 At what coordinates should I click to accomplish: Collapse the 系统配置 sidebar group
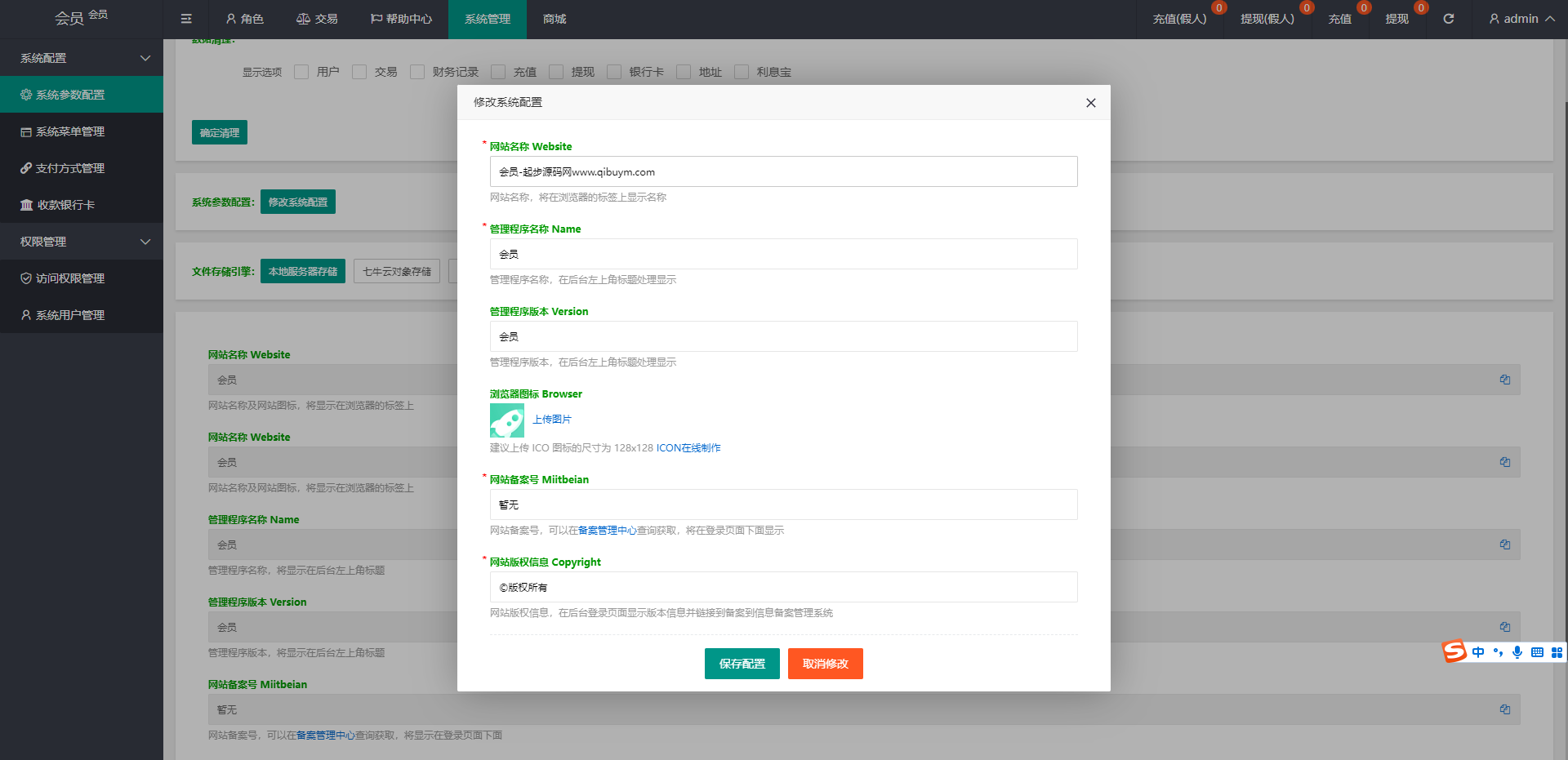click(x=82, y=58)
